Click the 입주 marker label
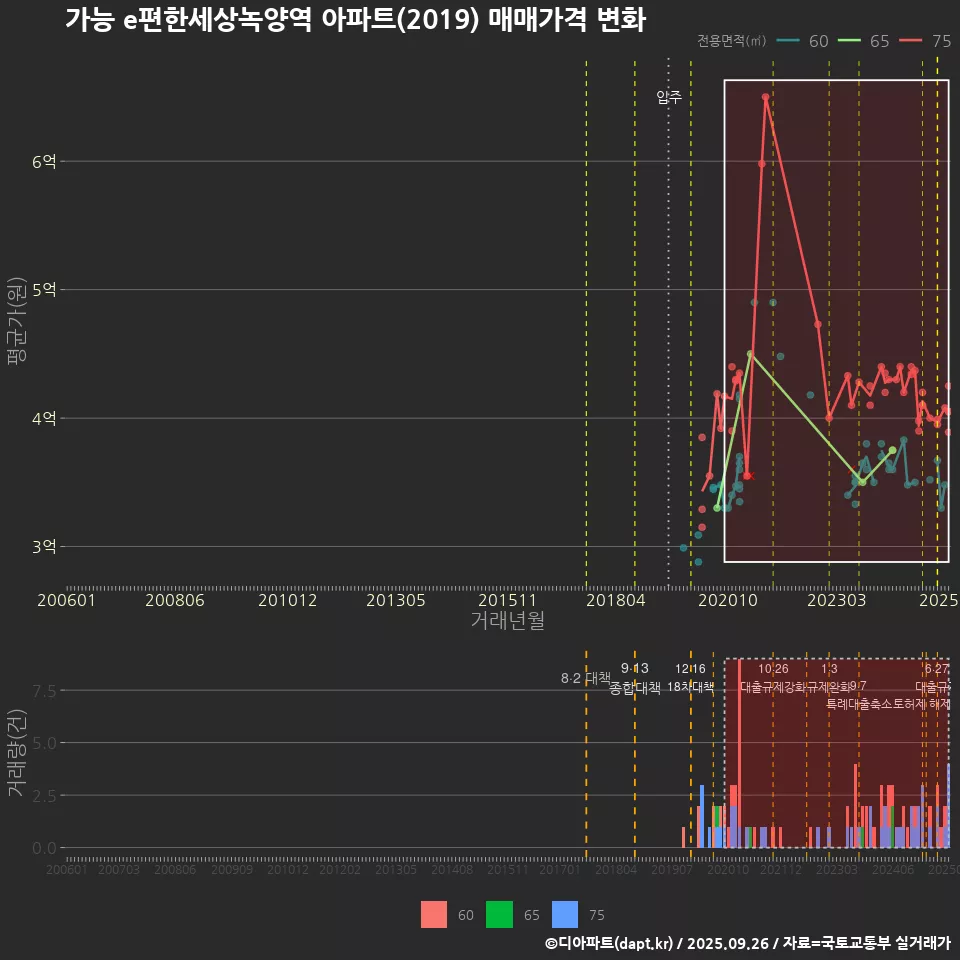Screen dimensions: 960x960 669,97
